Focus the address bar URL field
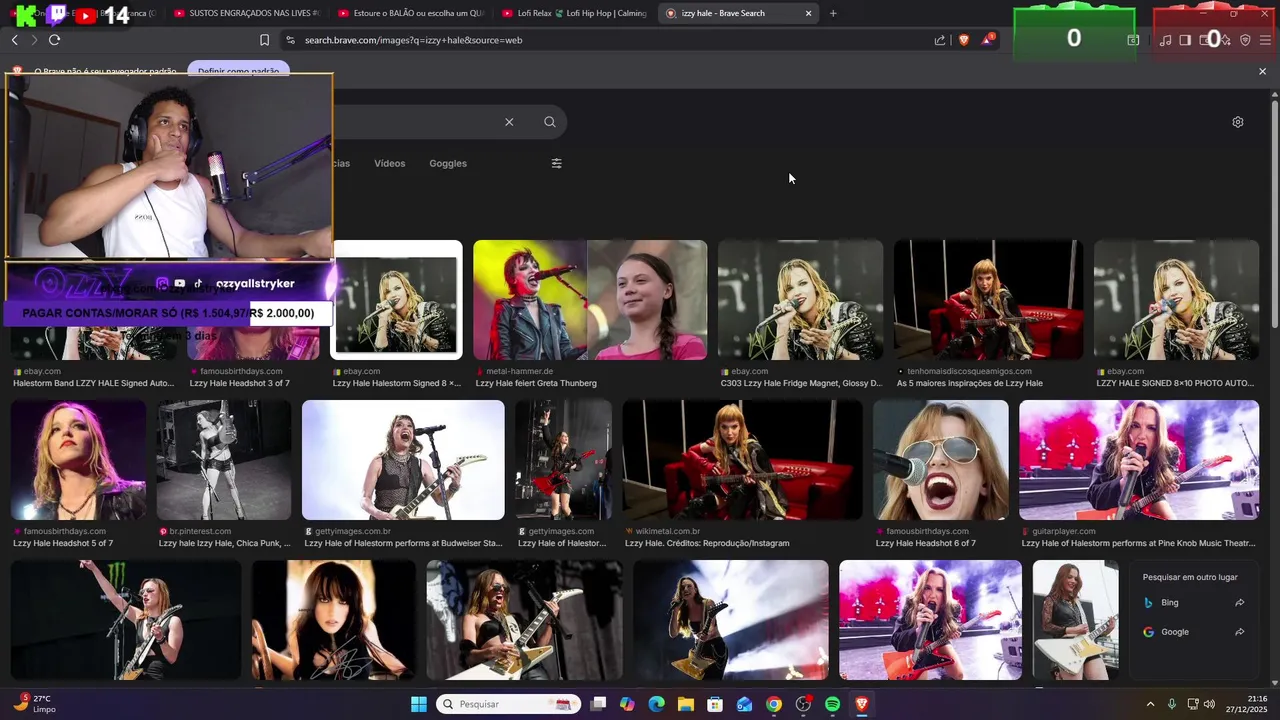1280x720 pixels. tap(600, 40)
